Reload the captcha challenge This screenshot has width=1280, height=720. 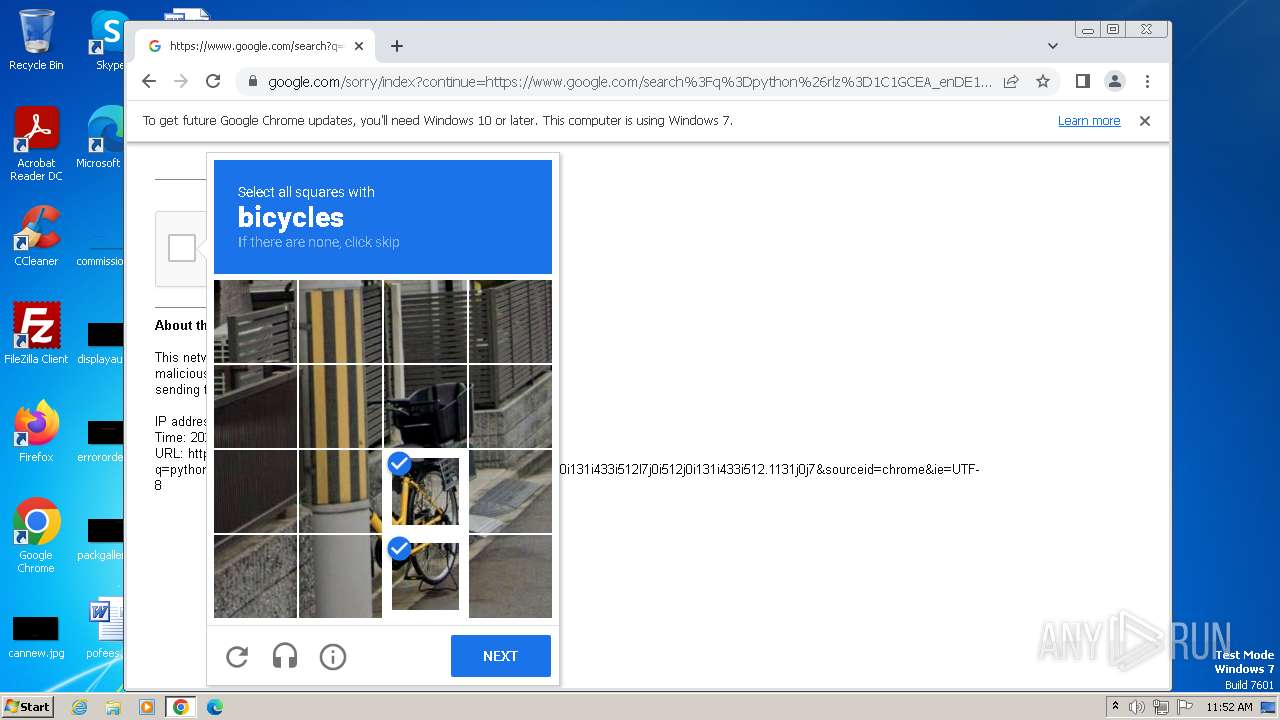[x=237, y=656]
